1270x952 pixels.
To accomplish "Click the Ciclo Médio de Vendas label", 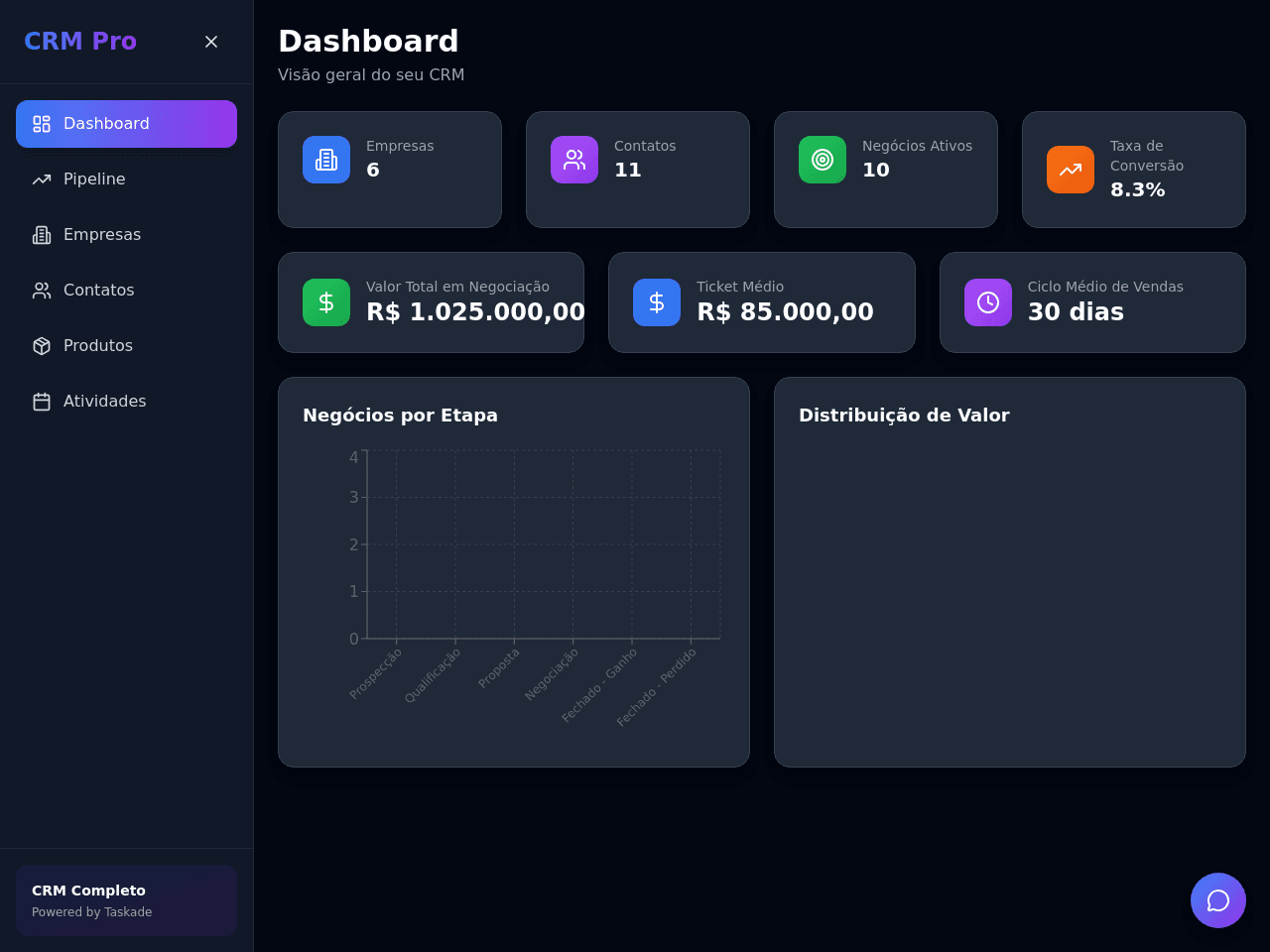I will point(1105,287).
